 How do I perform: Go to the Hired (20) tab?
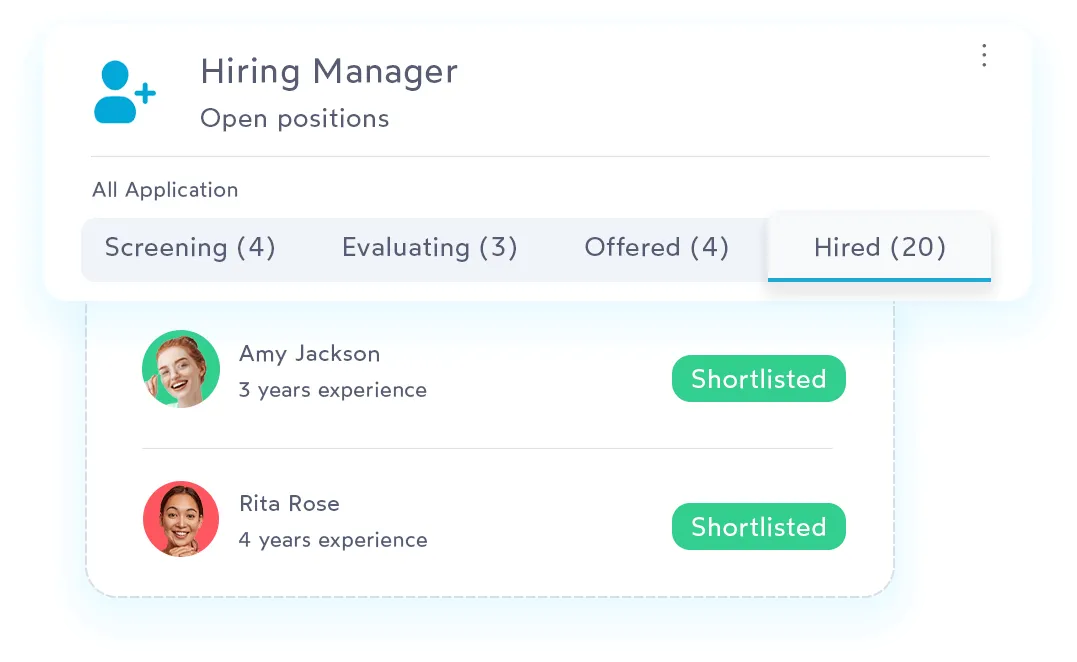879,248
